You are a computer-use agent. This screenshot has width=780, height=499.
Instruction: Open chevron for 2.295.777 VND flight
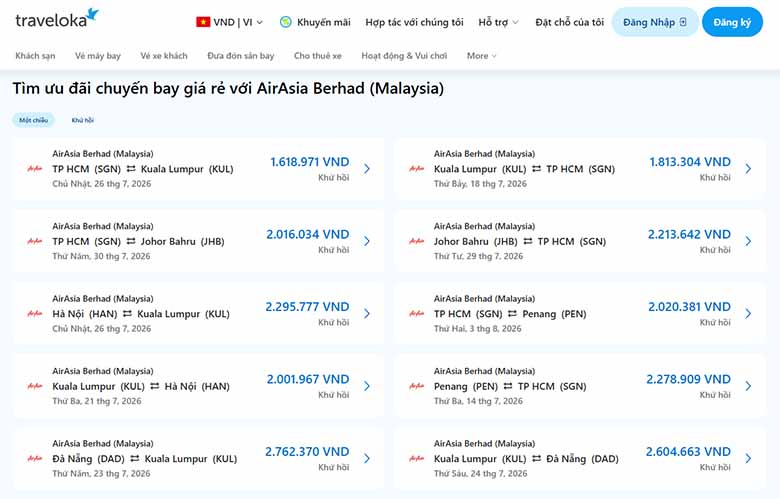367,314
